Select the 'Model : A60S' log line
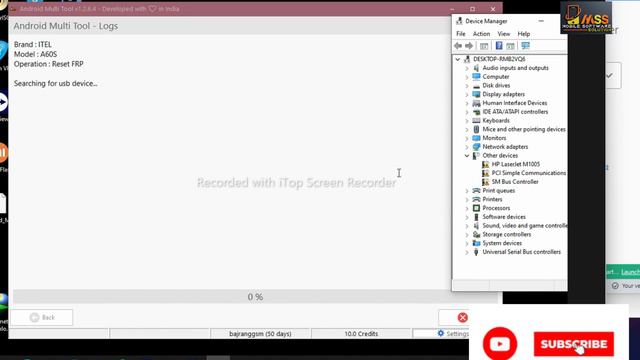 click(36, 54)
